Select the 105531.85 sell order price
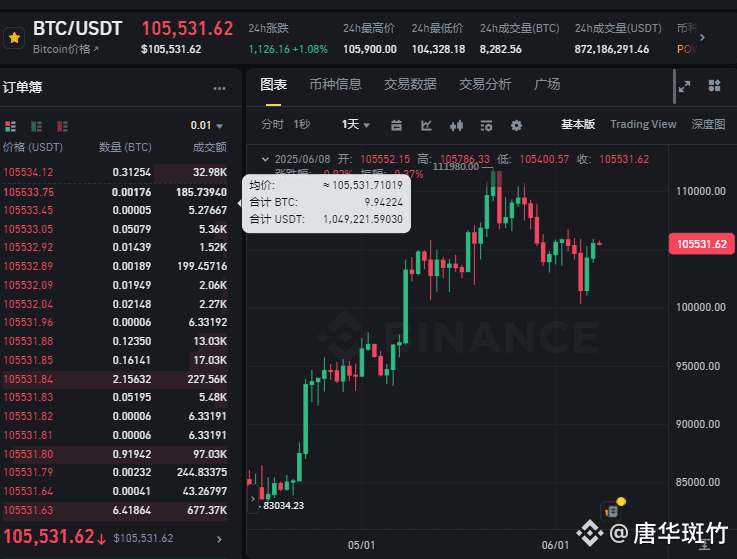The width and height of the screenshot is (737, 559). point(28,361)
